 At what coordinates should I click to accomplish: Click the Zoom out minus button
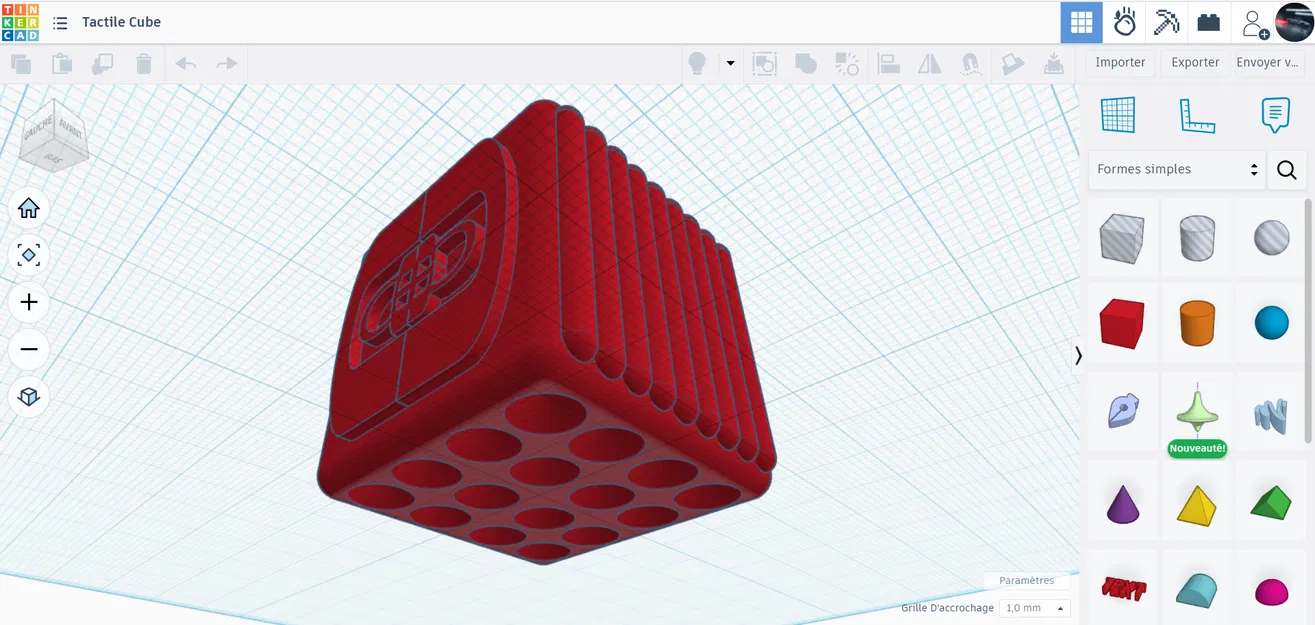29,349
